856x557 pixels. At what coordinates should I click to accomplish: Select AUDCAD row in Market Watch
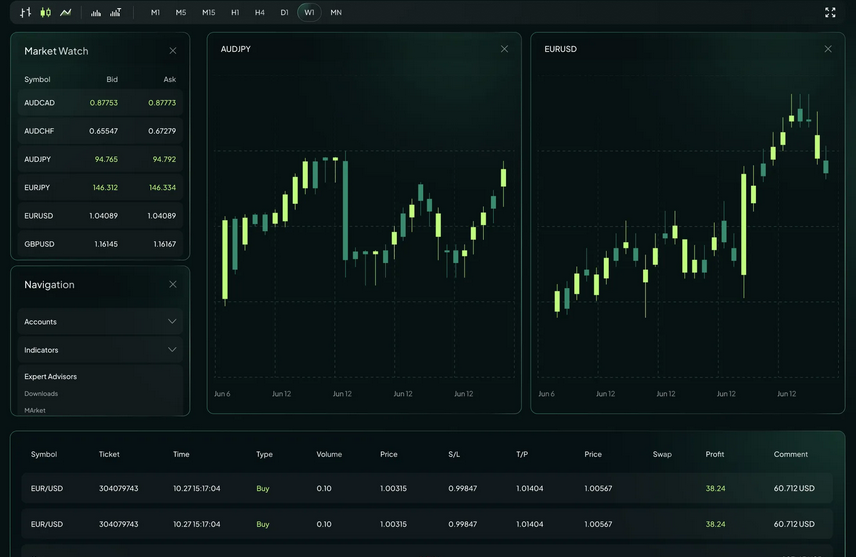[x=100, y=103]
